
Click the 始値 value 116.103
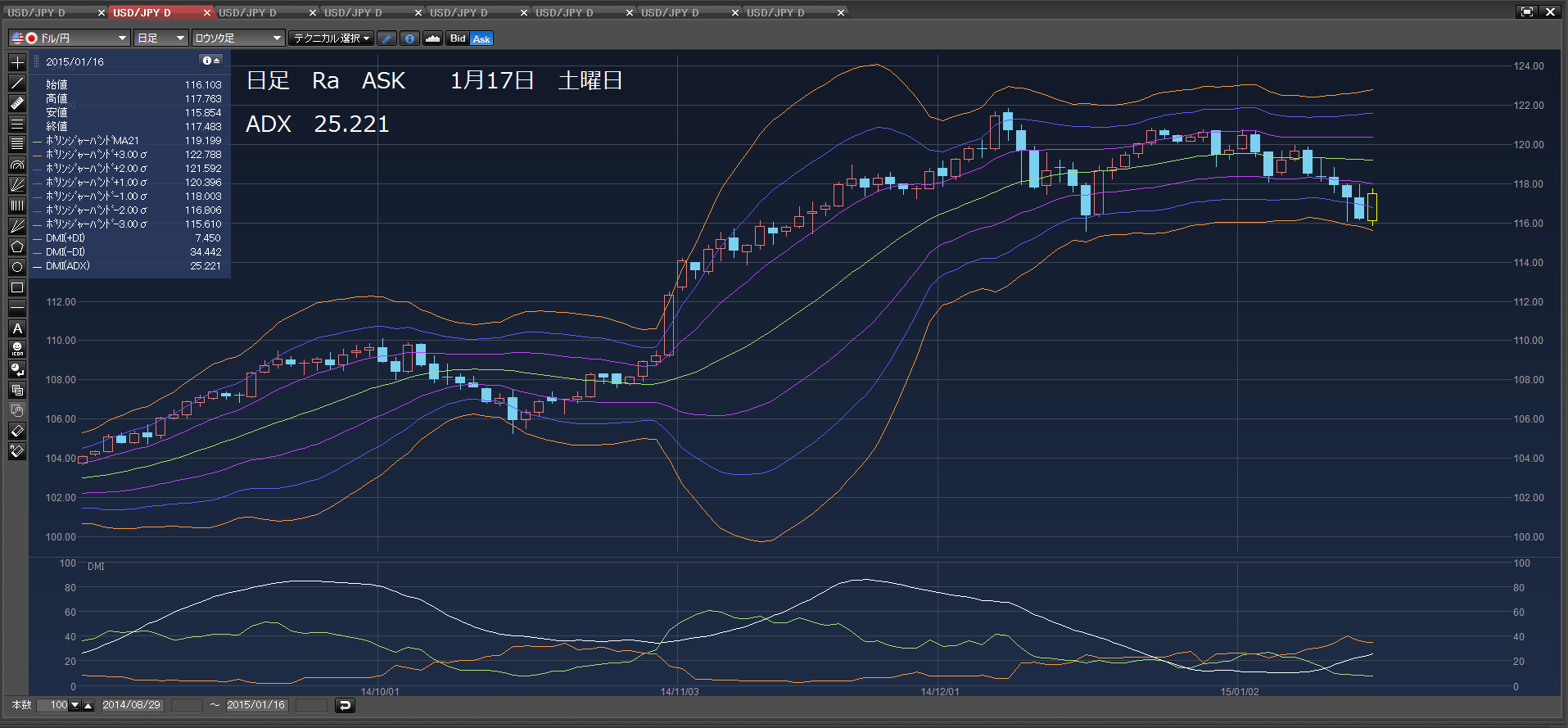tap(203, 85)
